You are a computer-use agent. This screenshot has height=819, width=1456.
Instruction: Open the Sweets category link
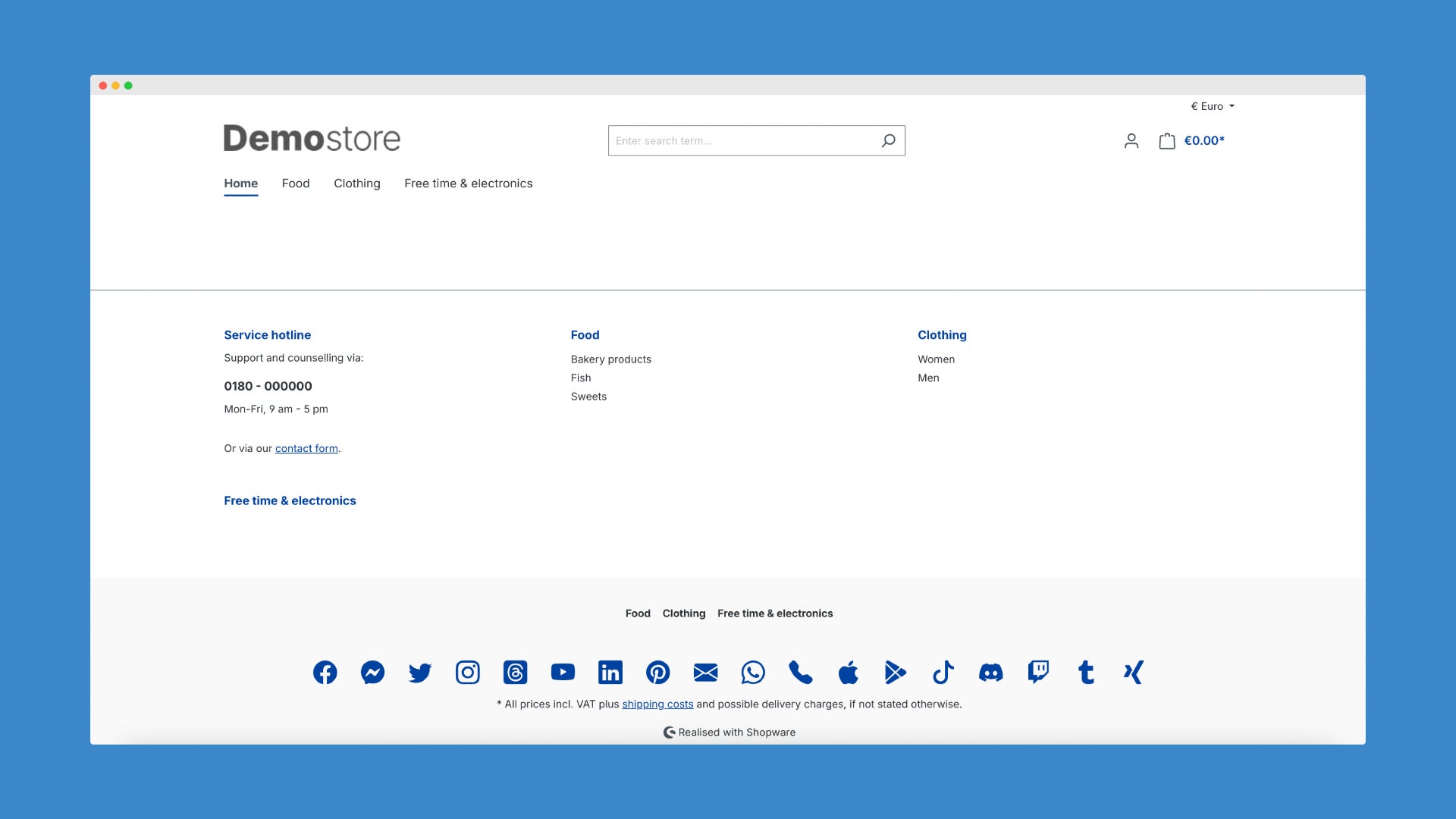tap(588, 397)
